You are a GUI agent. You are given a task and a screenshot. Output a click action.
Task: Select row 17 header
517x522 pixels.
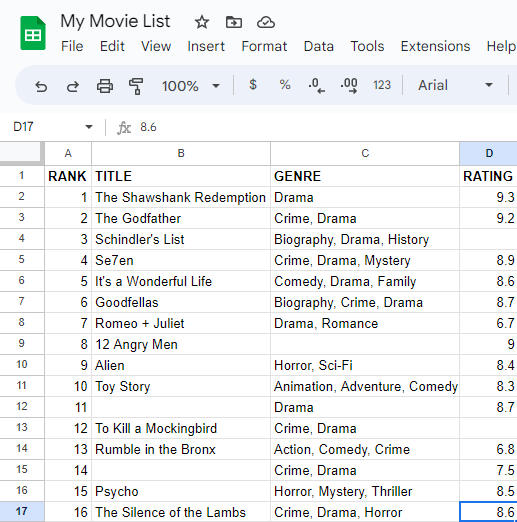[x=22, y=512]
